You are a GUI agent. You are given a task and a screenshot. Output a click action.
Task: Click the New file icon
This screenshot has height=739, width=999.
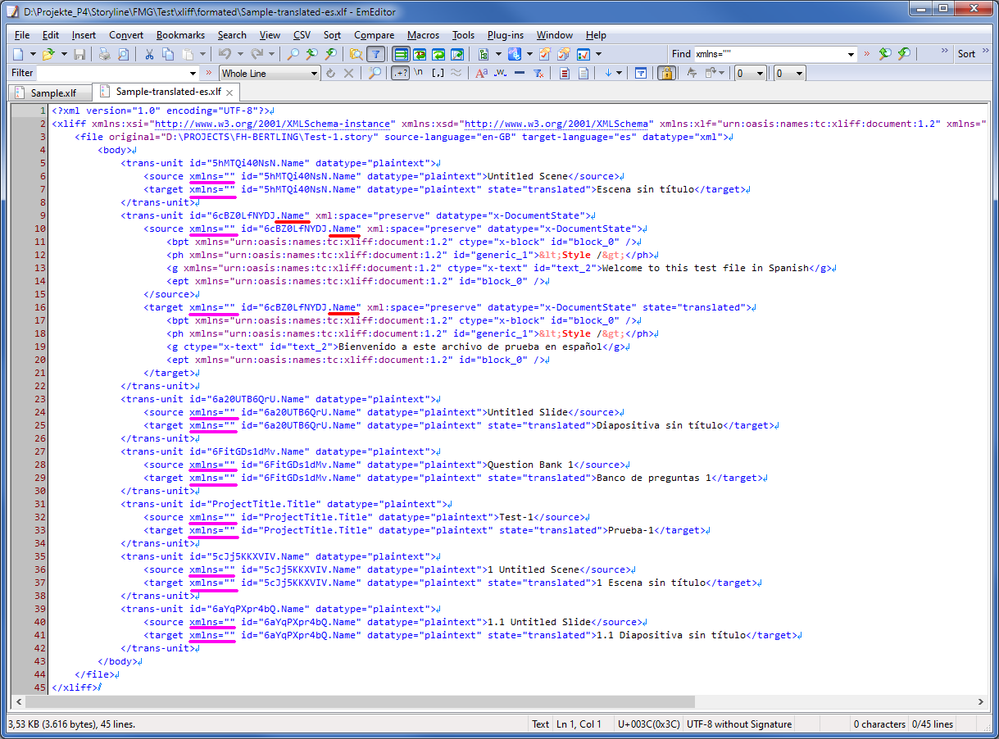(20, 54)
